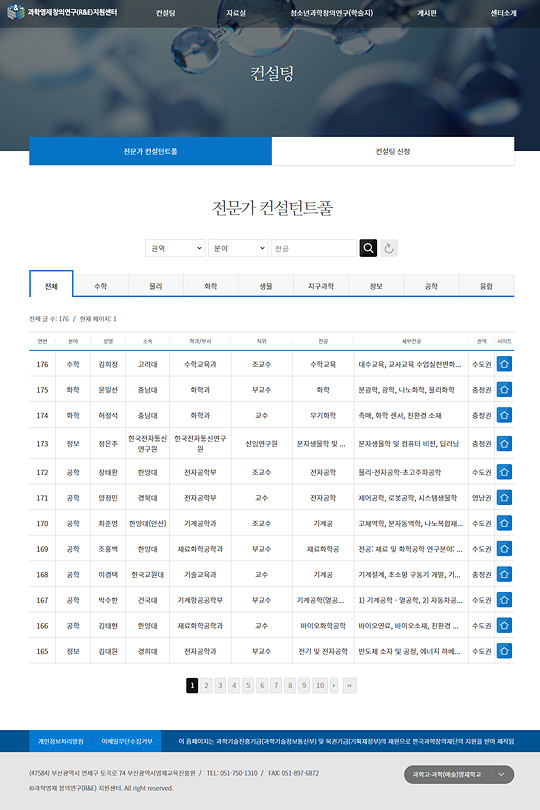Click the 전공 search input field
This screenshot has width=540, height=810.
(x=314, y=248)
